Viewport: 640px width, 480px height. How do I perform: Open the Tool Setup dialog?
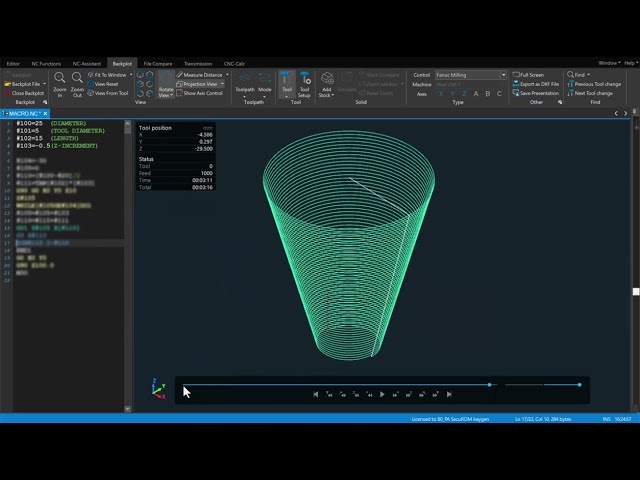pyautogui.click(x=304, y=84)
